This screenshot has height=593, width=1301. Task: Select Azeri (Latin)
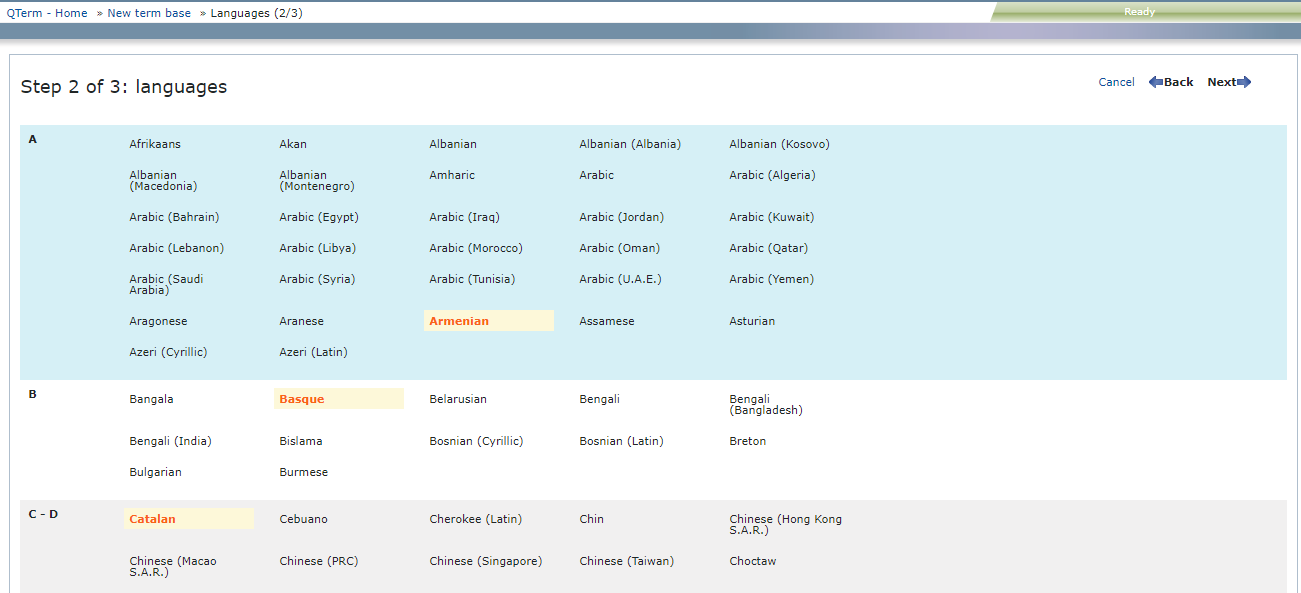tap(313, 351)
